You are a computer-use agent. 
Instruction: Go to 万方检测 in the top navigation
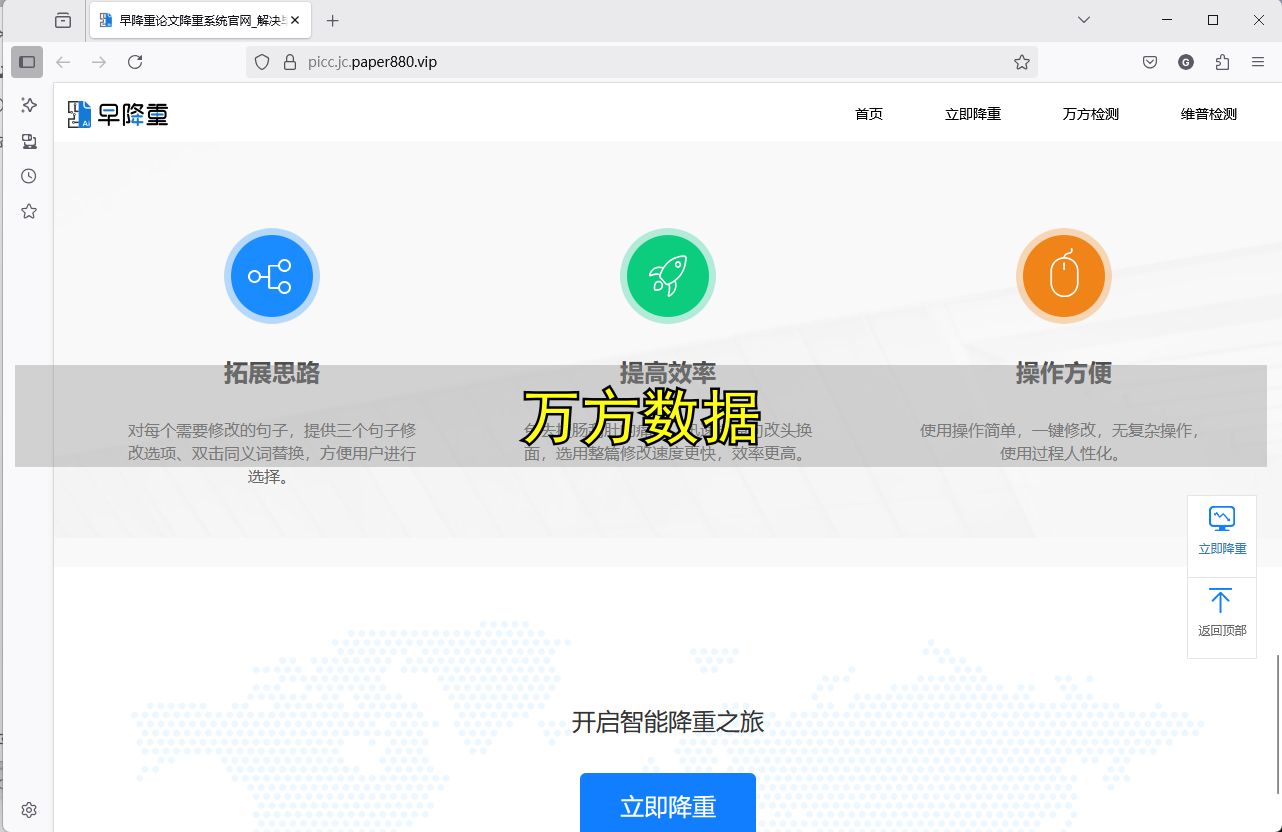(1091, 114)
